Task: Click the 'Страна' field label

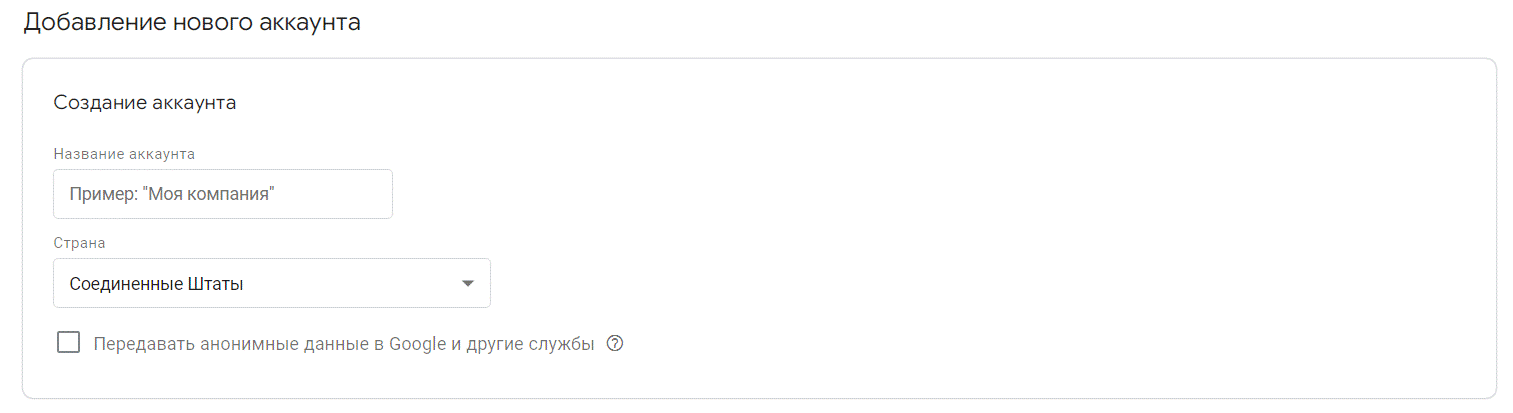Action: coord(79,243)
